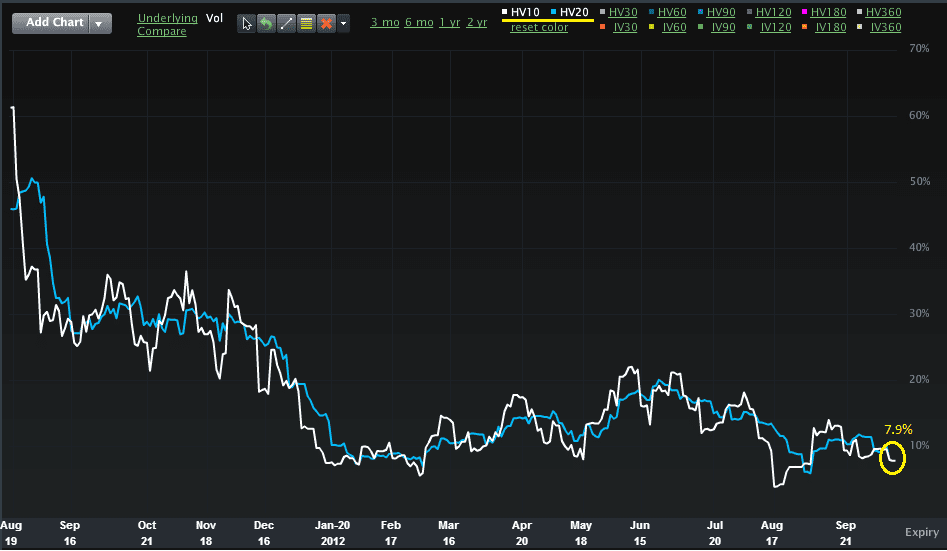Expand the drawing tools dropdown arrow
Image resolution: width=947 pixels, height=551 pixels.
coord(343,24)
